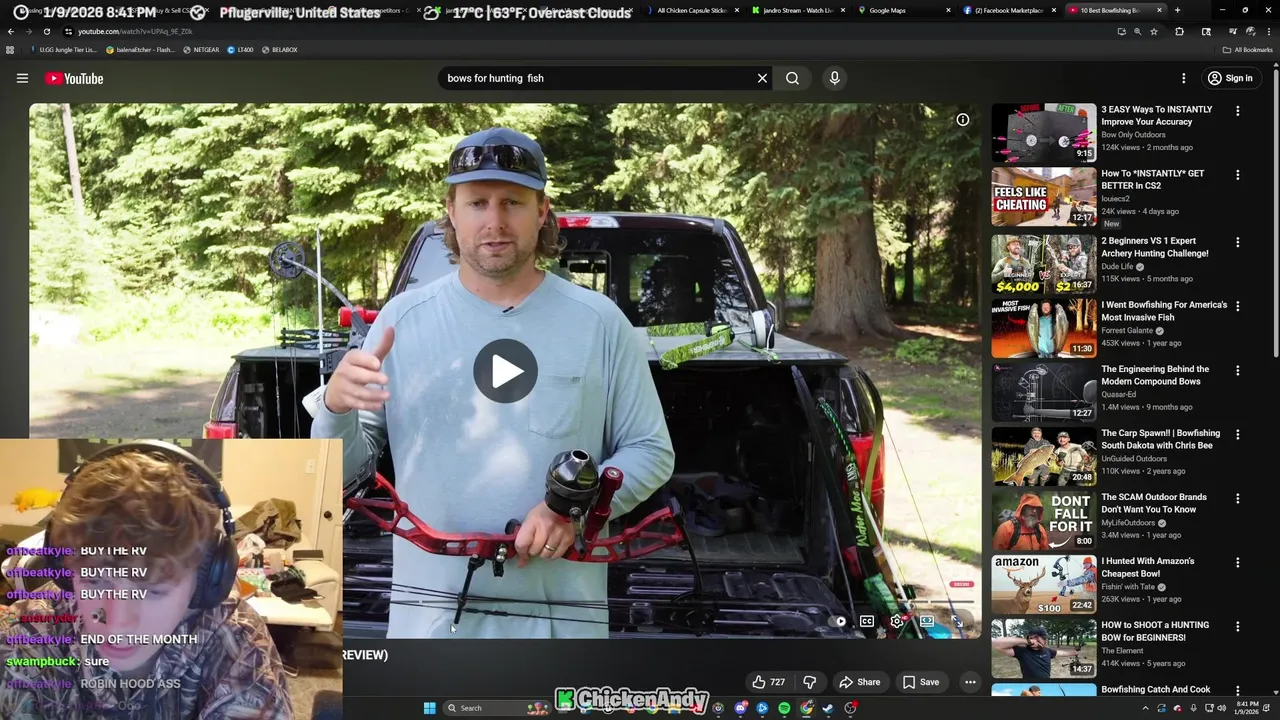Image resolution: width=1280 pixels, height=720 pixels.
Task: Start voice search with the microphone
Action: pyautogui.click(x=835, y=78)
